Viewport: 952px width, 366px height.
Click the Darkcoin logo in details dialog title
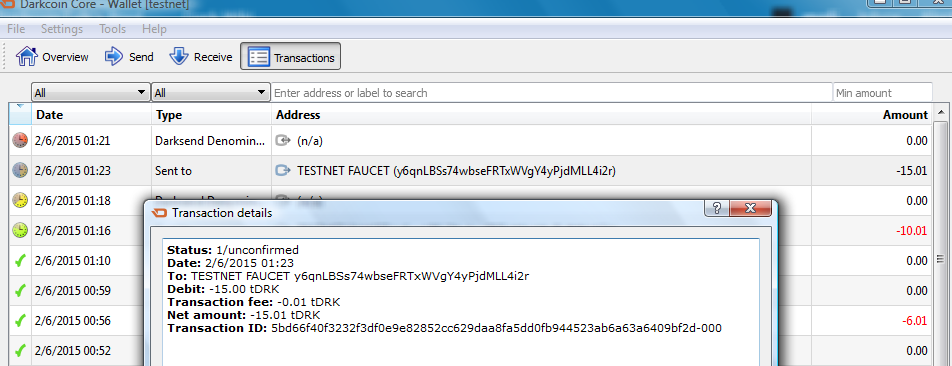point(160,213)
